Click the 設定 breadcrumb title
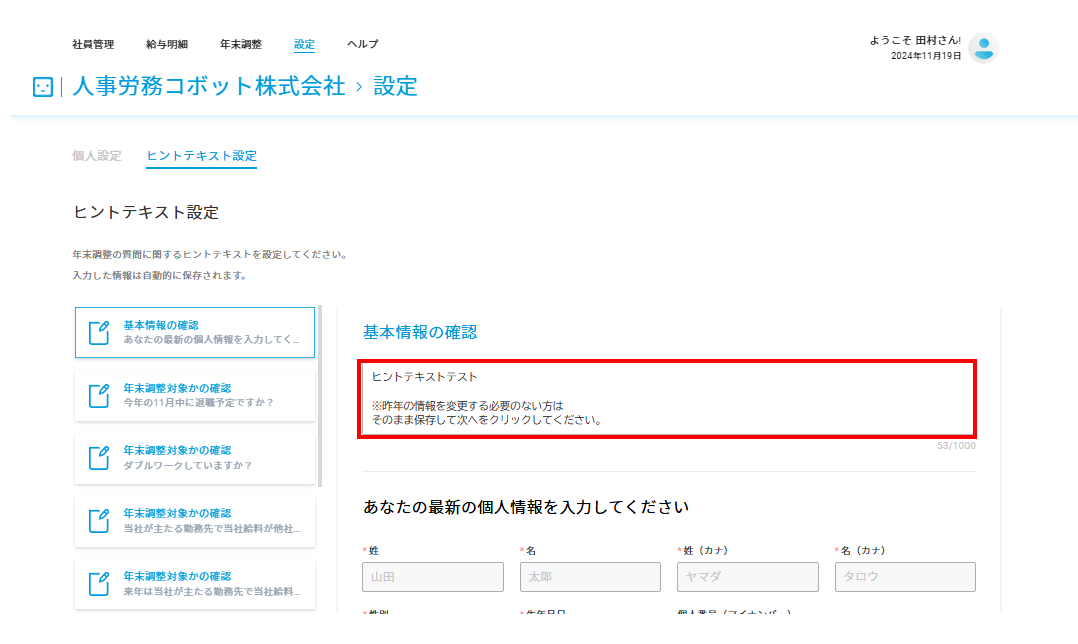Image resolution: width=1078 pixels, height=644 pixels. [x=395, y=86]
